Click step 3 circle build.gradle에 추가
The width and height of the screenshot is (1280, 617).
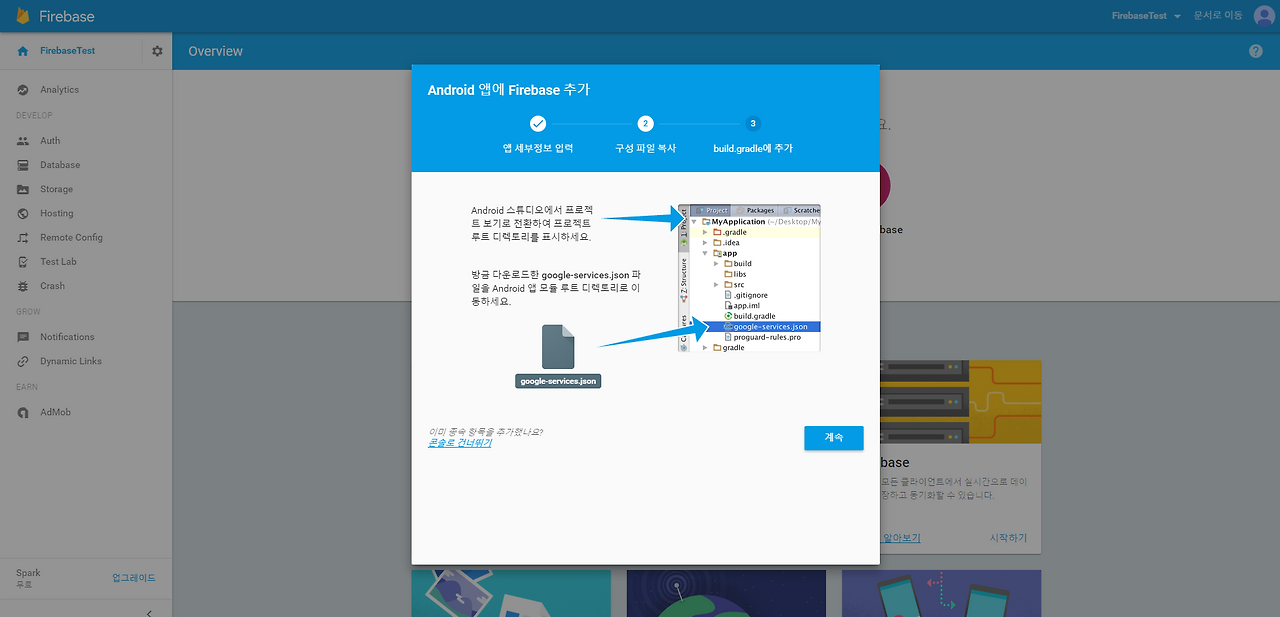pyautogui.click(x=753, y=124)
